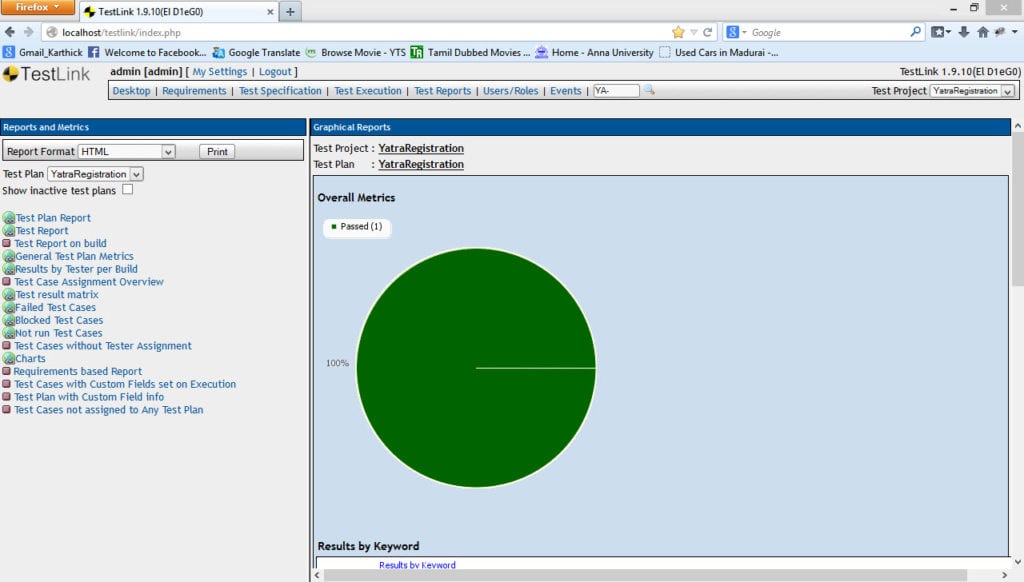Click the bookmark star in address bar
The height and width of the screenshot is (582, 1024).
[678, 32]
